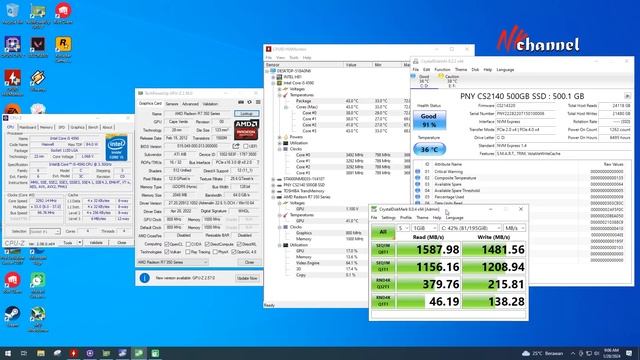This screenshot has width=640, height=360.
Task: Open the Memory tab in CPU-Z
Action: pos(46,127)
